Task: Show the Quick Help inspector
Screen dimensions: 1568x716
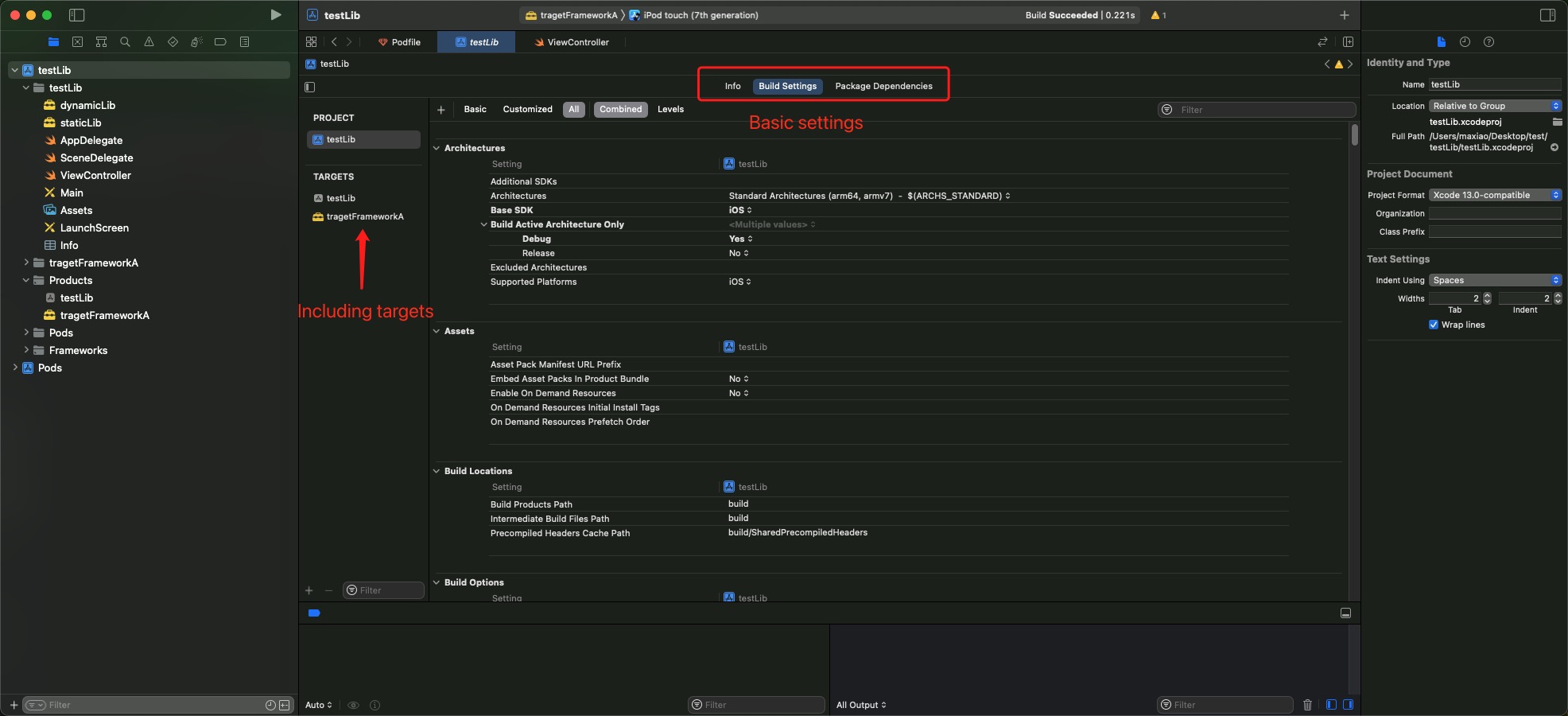Action: (1488, 42)
